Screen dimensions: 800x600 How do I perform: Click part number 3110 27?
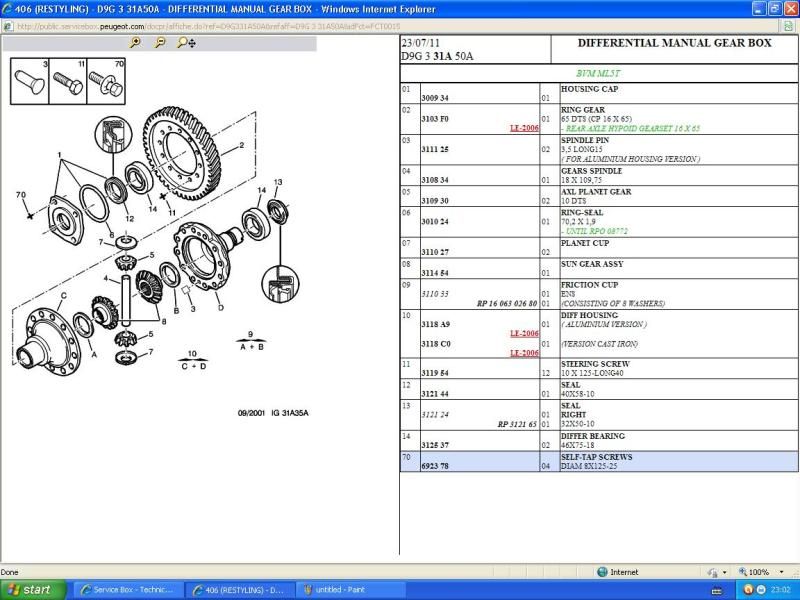click(x=435, y=252)
